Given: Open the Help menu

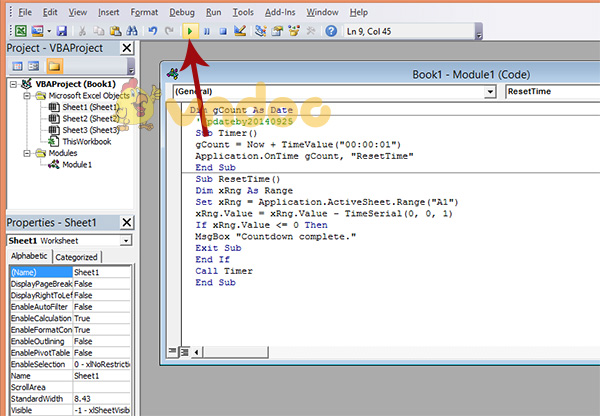Looking at the screenshot, I should (359, 12).
